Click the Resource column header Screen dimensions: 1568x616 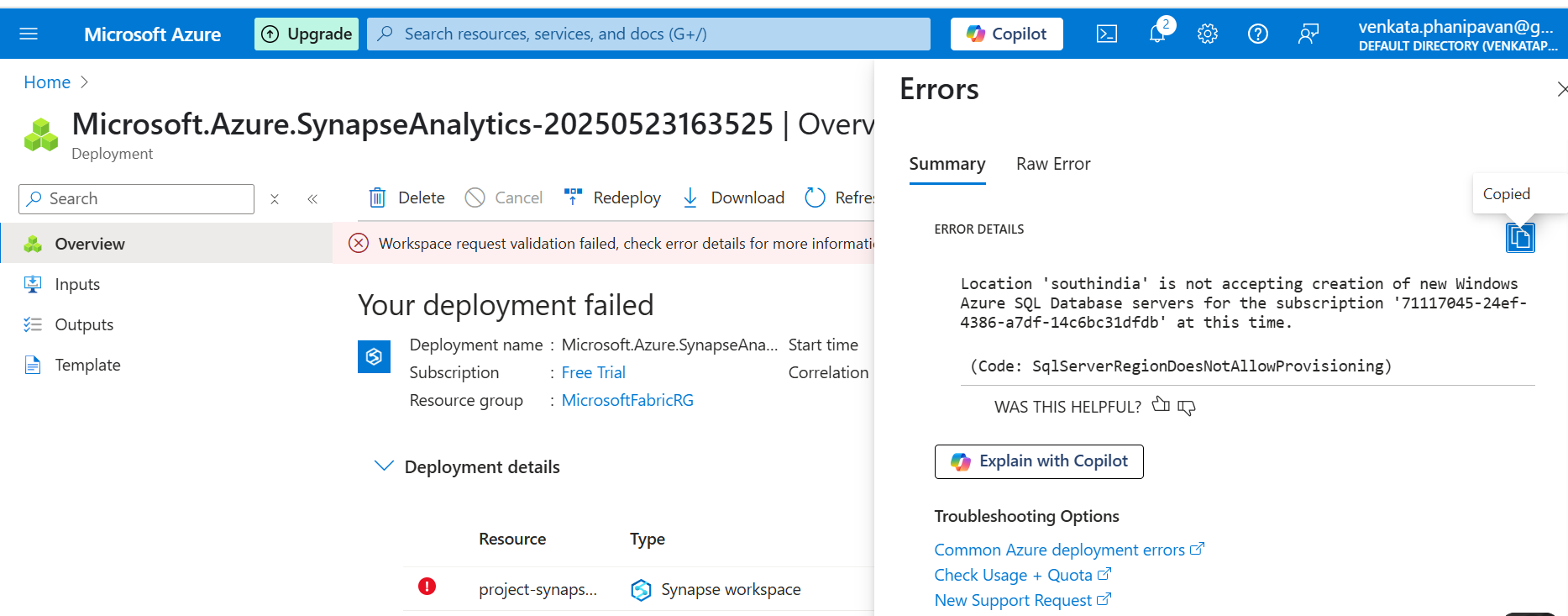click(512, 540)
